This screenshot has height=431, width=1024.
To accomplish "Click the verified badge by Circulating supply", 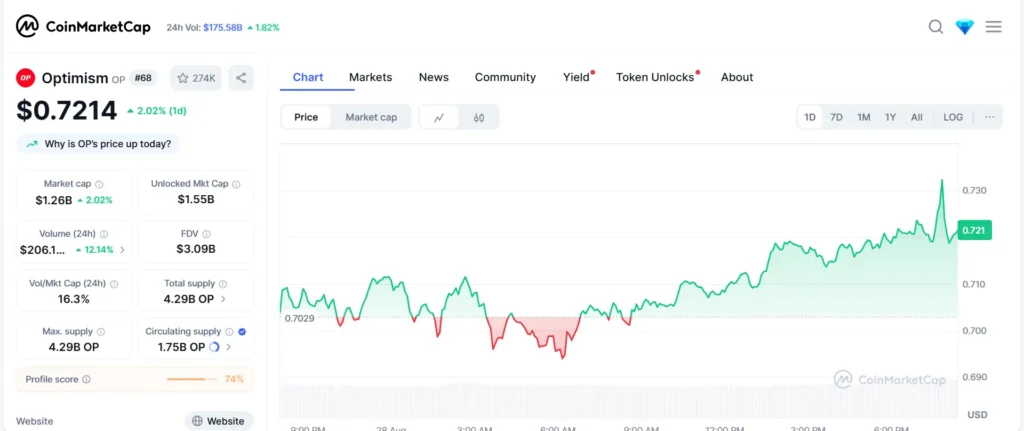I will [x=242, y=332].
